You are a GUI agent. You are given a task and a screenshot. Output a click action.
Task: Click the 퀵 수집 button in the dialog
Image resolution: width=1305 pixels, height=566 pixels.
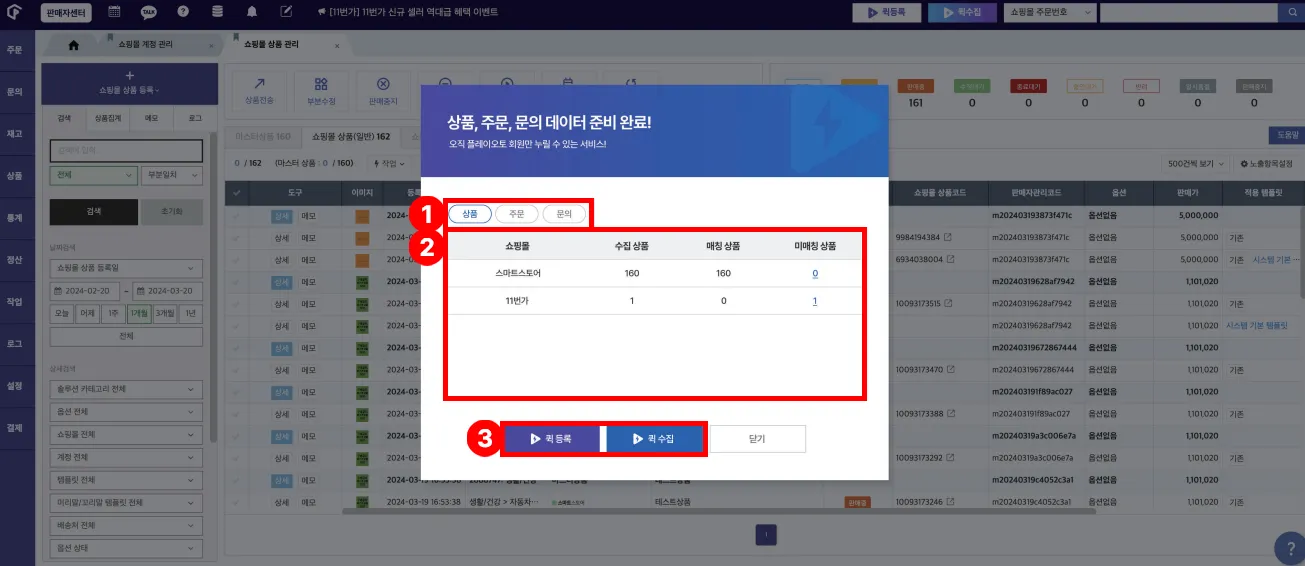pyautogui.click(x=654, y=439)
